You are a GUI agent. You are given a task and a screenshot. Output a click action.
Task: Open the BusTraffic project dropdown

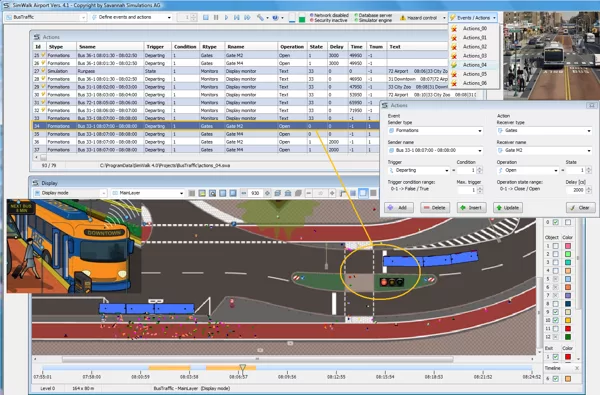46,17
